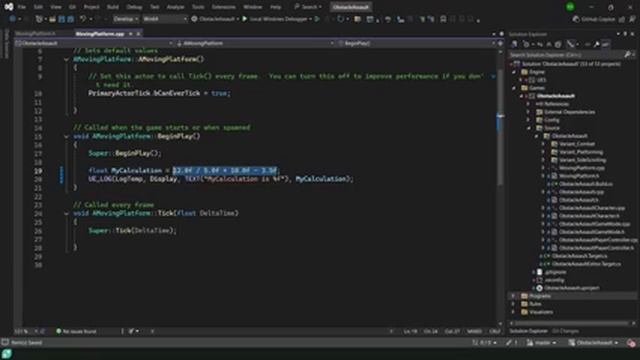Click the Open File folder toolbar icon
640x360 pixels.
coord(52,19)
